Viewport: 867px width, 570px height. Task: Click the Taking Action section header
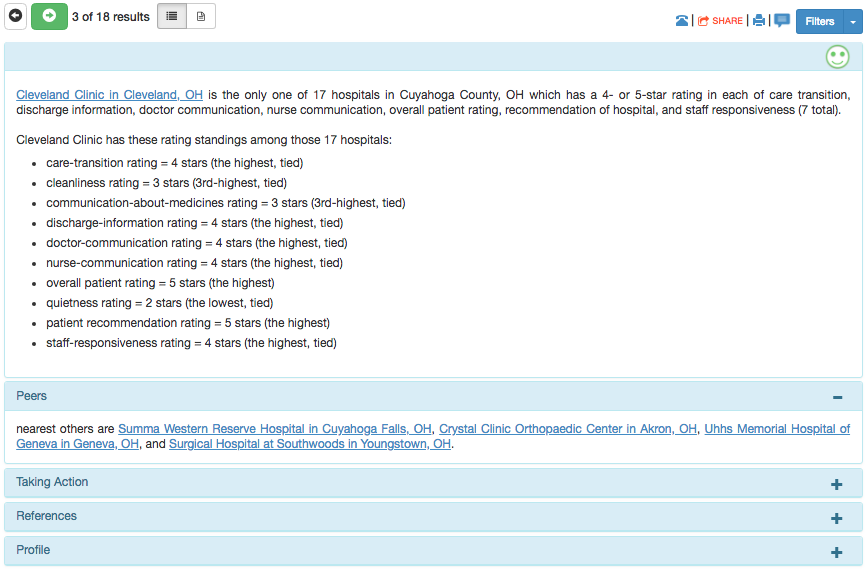[x=434, y=483]
